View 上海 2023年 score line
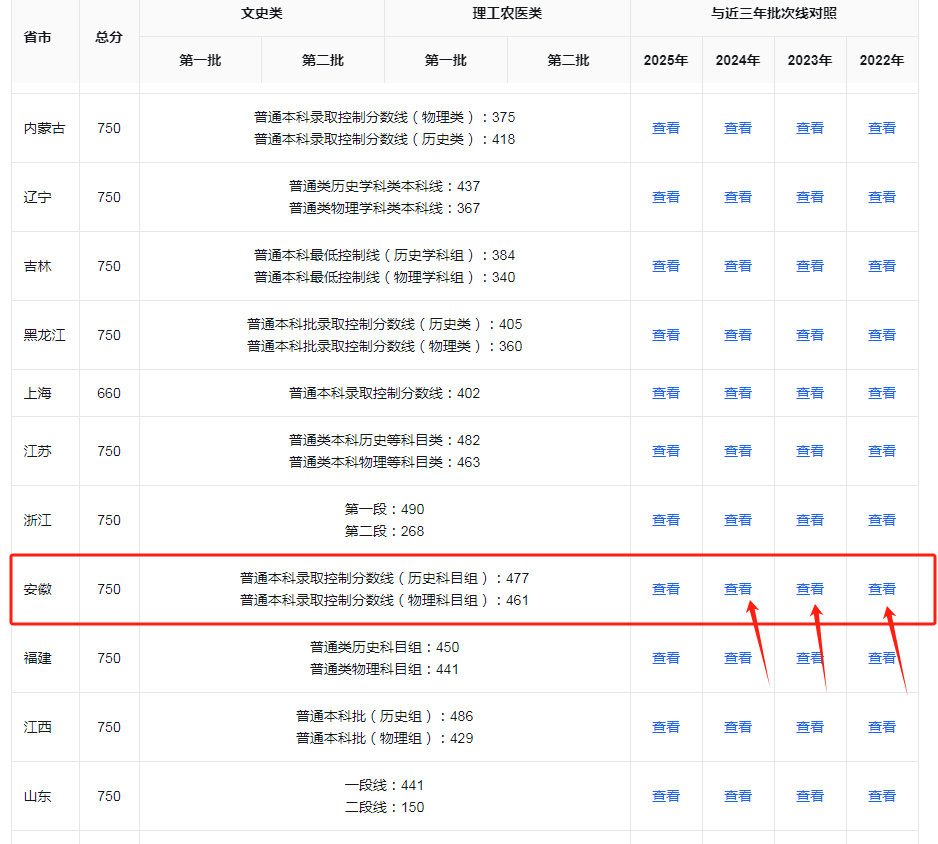938x844 pixels. (810, 393)
